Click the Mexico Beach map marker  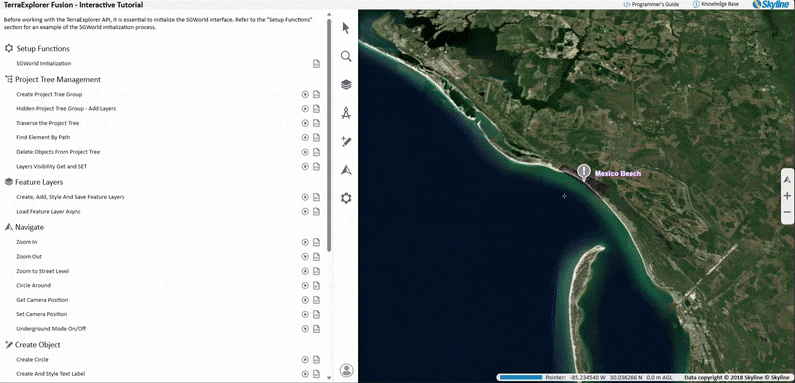click(584, 172)
